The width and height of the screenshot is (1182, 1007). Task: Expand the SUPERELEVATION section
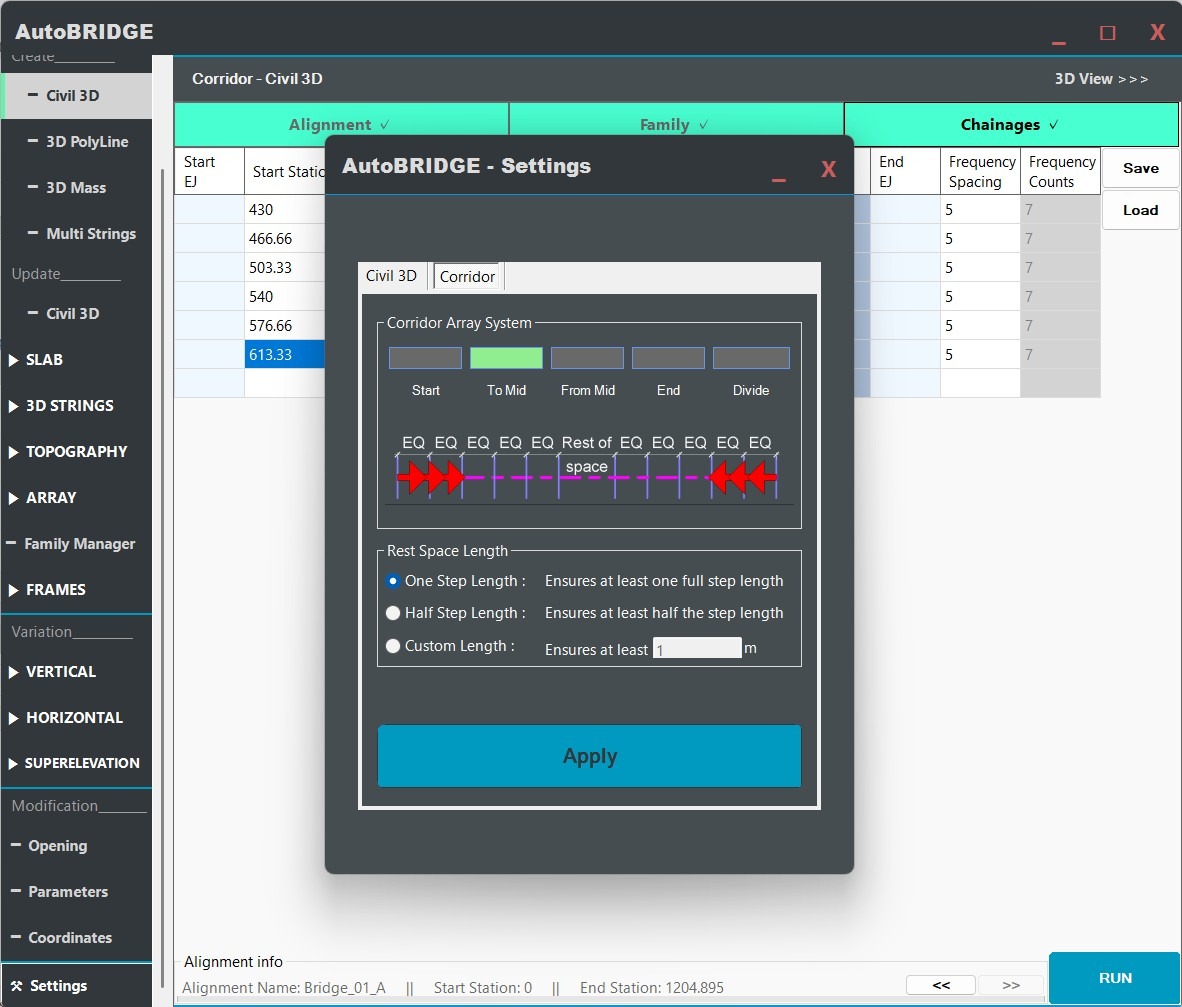point(81,763)
